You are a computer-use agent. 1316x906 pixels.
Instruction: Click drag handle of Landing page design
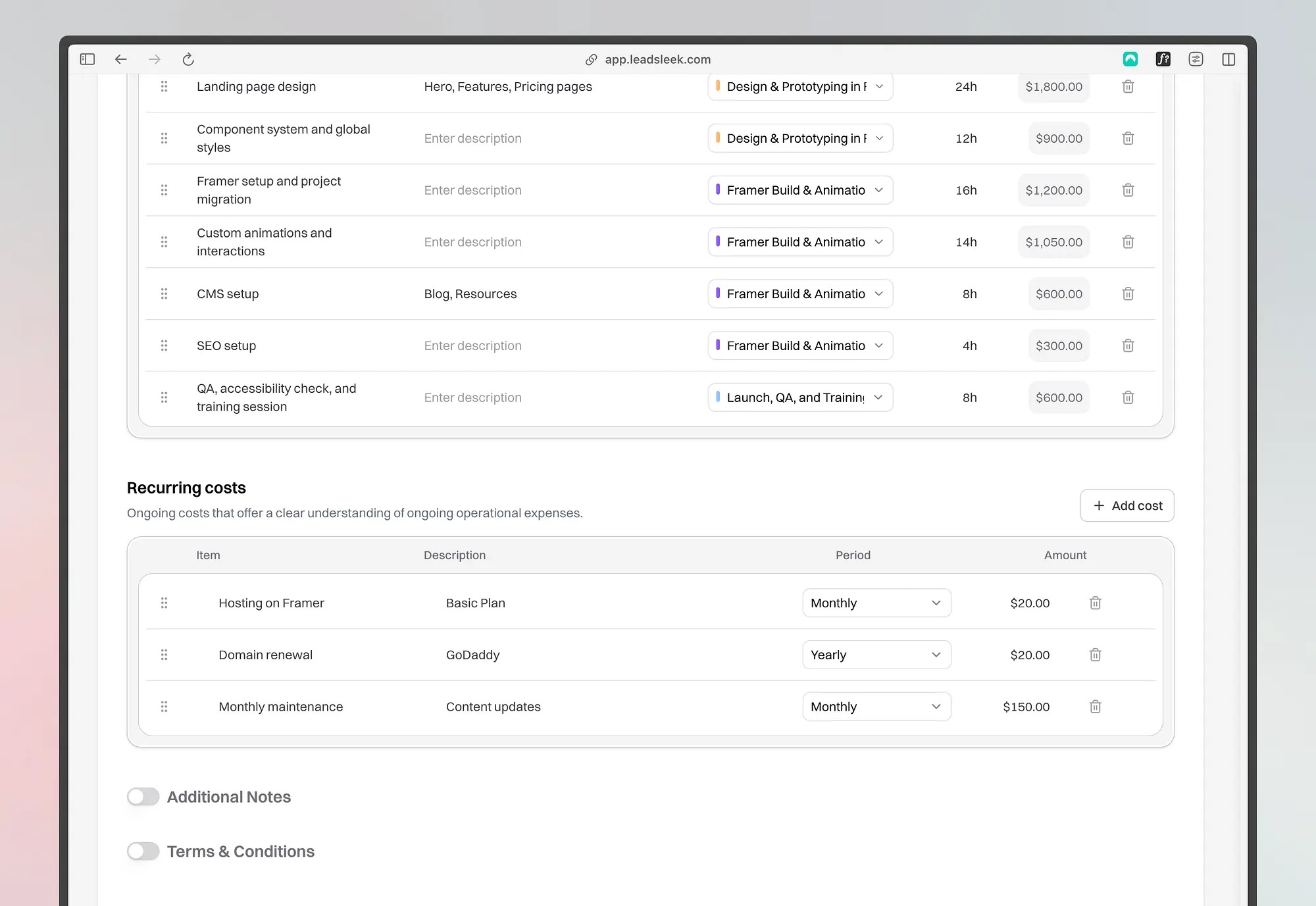coord(164,86)
